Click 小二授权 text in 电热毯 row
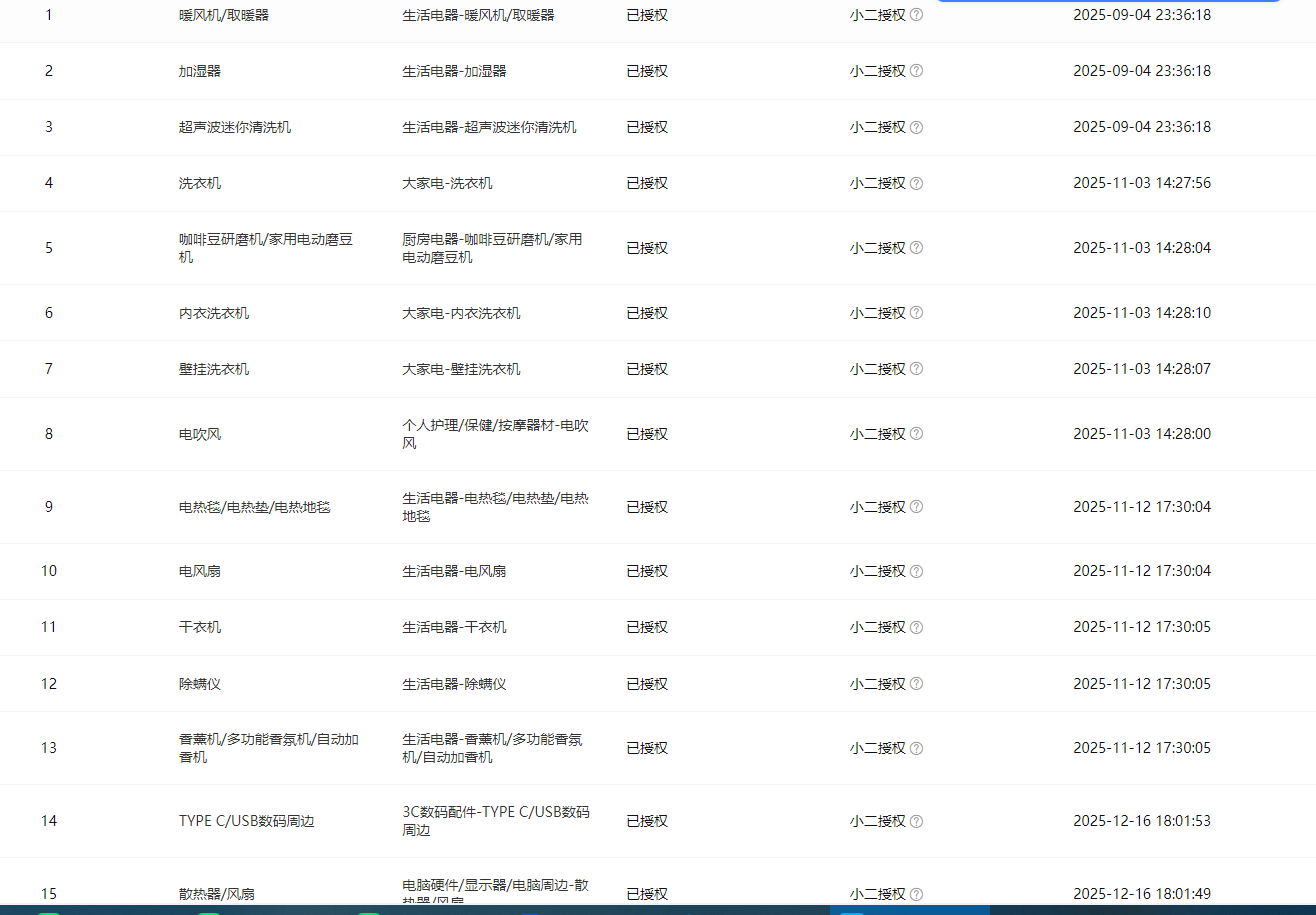Image resolution: width=1316 pixels, height=915 pixels. (x=878, y=507)
